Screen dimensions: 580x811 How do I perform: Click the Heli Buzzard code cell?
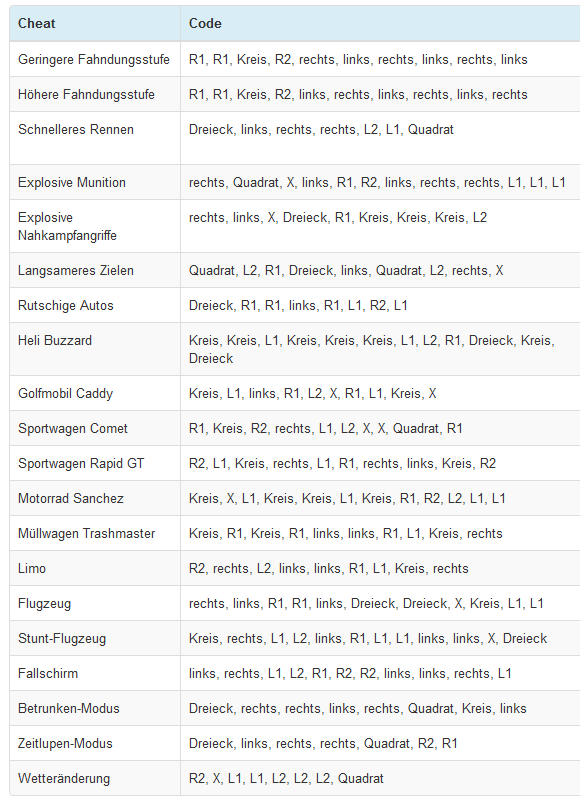(380, 350)
